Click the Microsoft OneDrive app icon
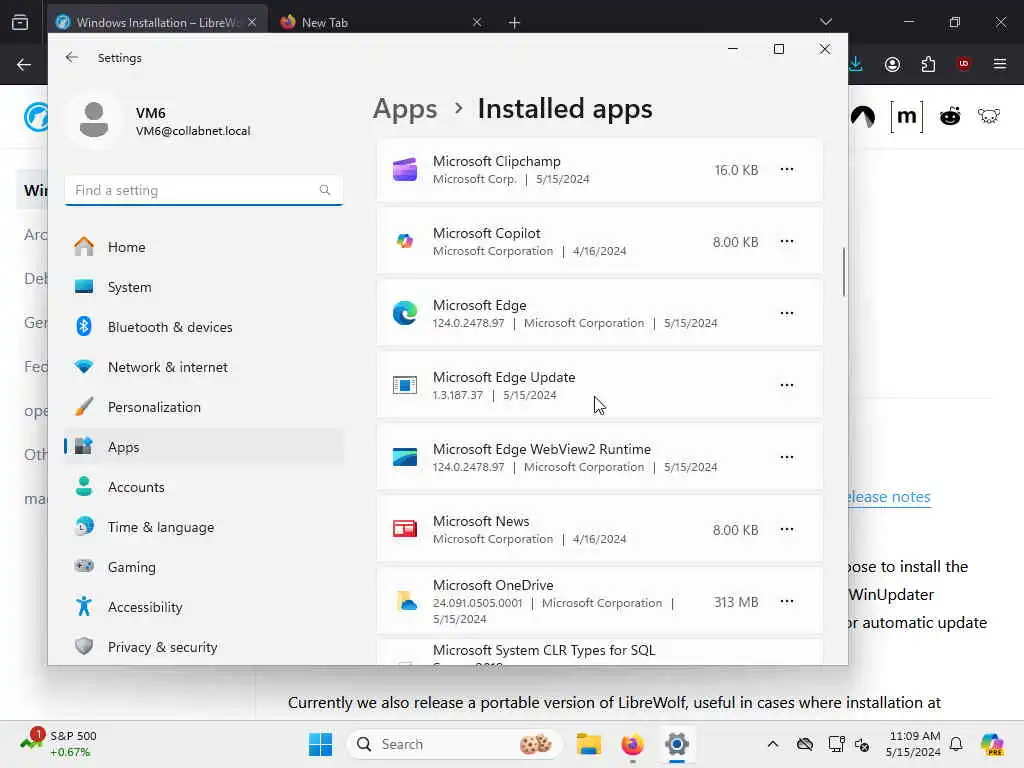This screenshot has width=1024, height=768. (x=406, y=601)
